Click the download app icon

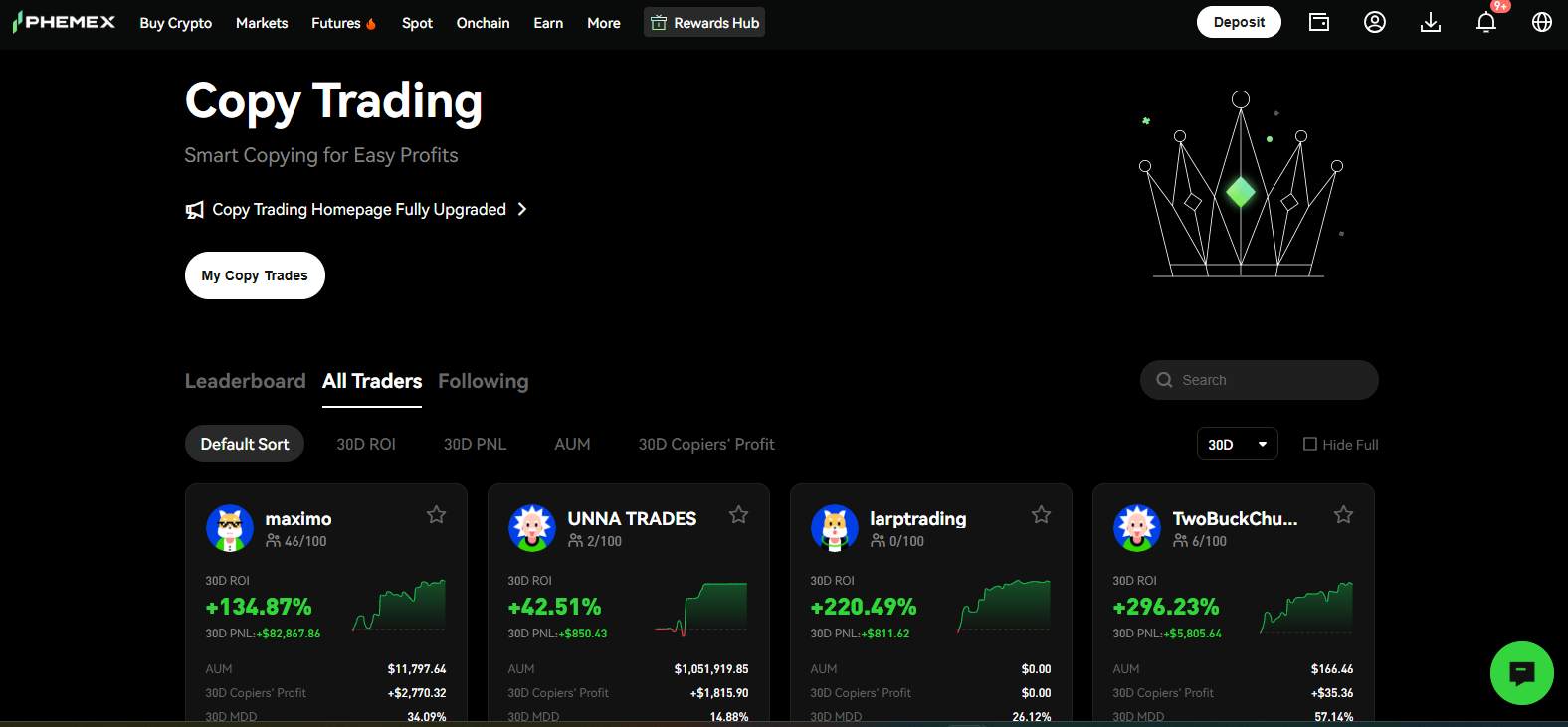point(1431,22)
